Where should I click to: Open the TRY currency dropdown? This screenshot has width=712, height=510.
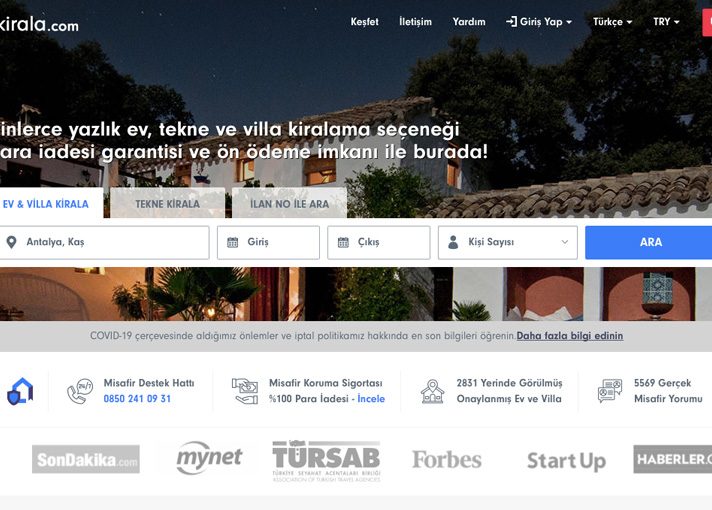click(666, 21)
